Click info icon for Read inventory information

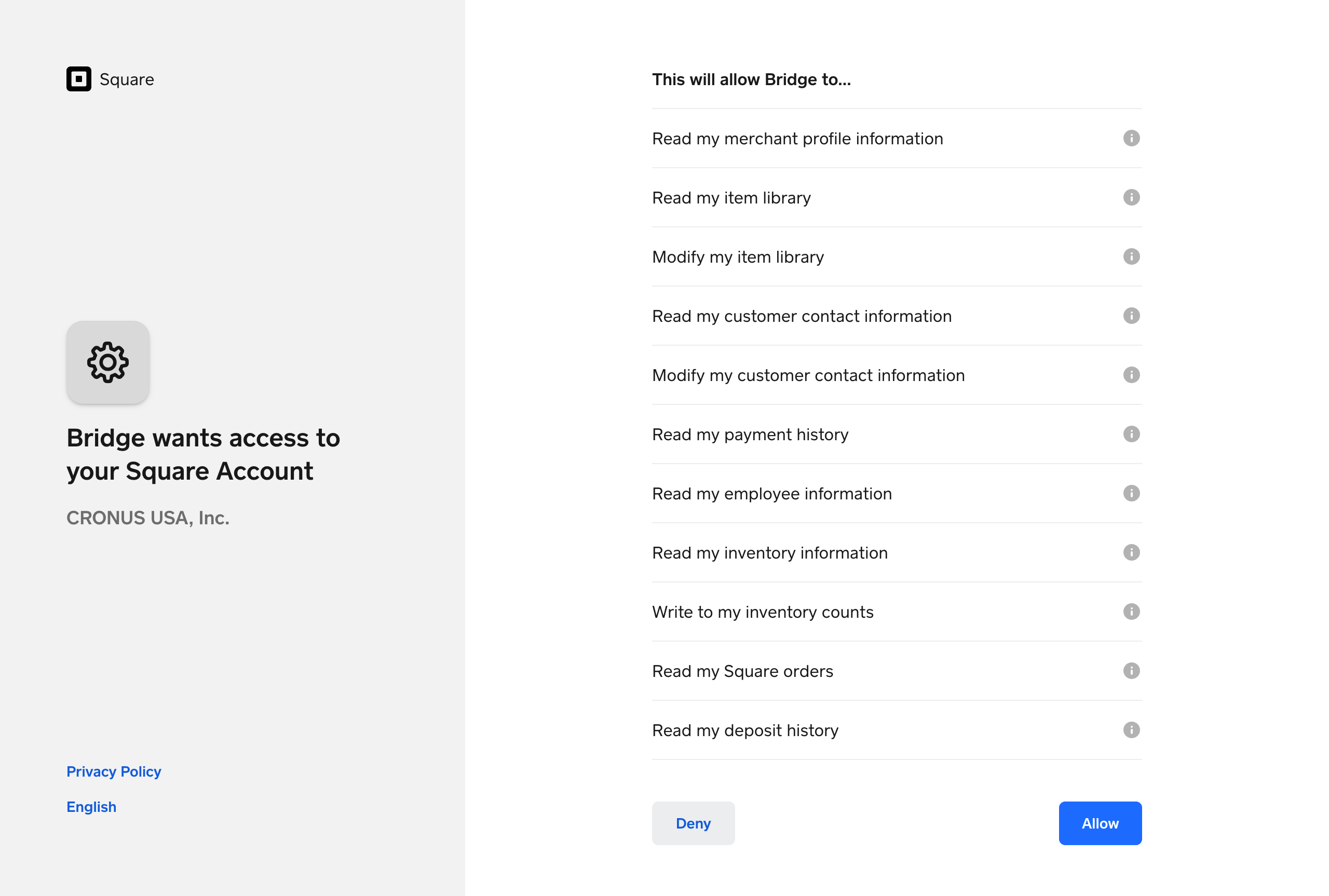click(1131, 552)
